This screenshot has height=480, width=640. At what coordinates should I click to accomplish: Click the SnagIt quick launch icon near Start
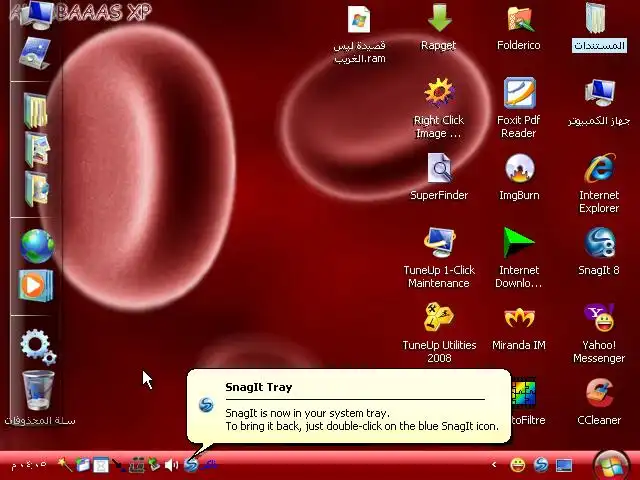[541, 464]
